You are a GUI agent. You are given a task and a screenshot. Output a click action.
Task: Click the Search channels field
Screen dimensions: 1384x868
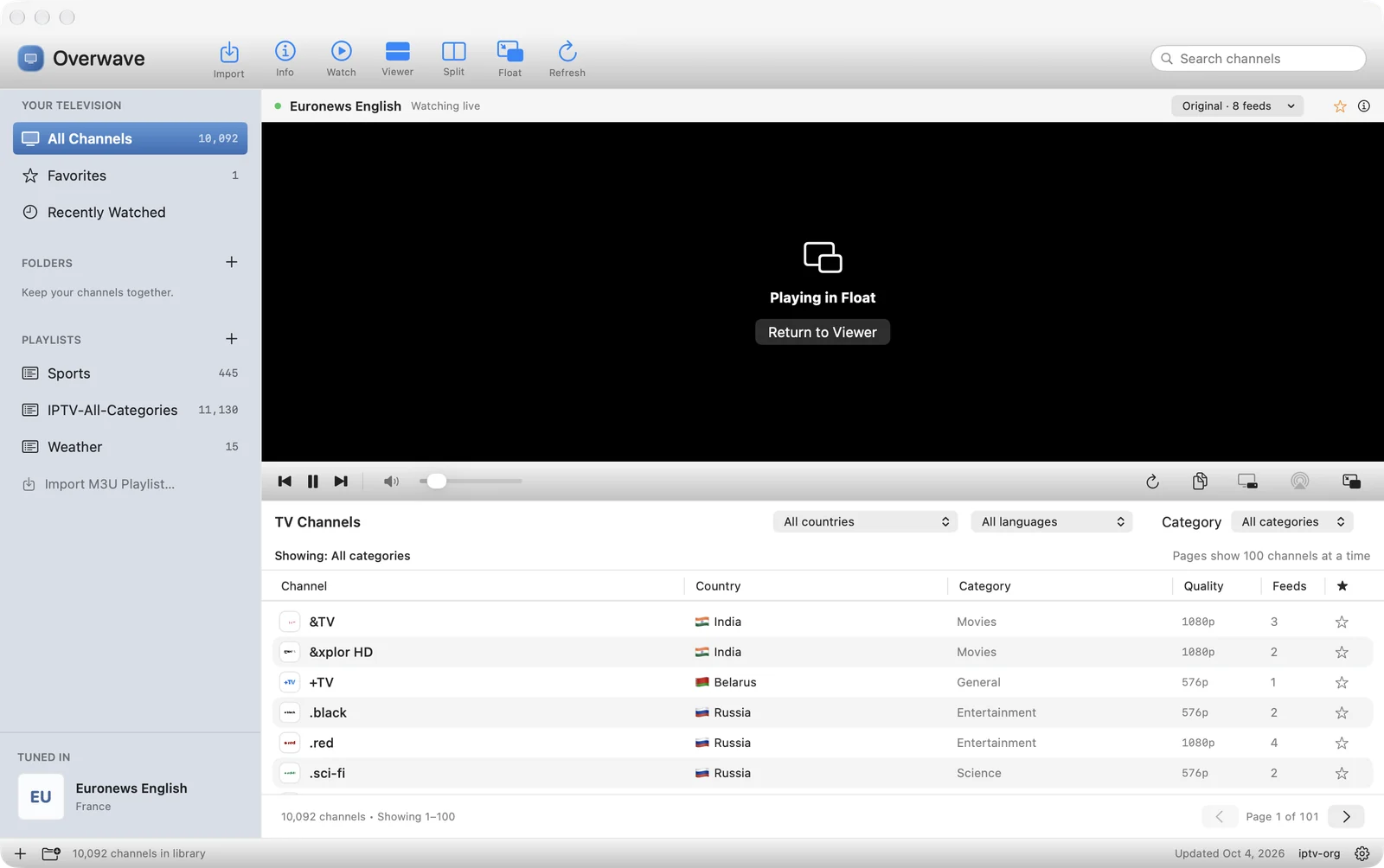[x=1259, y=59]
